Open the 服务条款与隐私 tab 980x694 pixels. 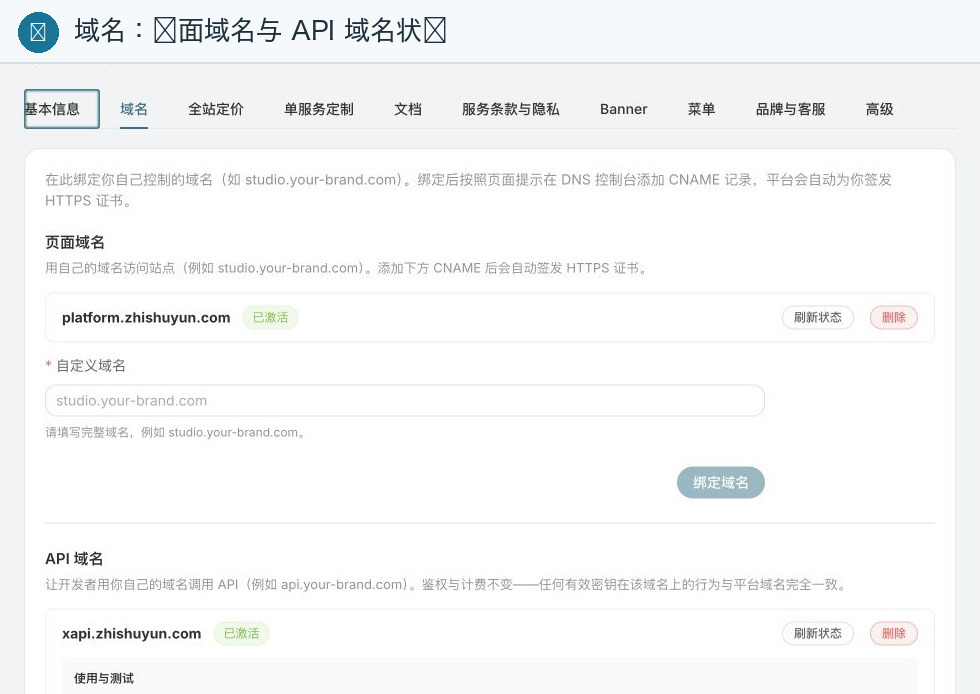(x=511, y=109)
